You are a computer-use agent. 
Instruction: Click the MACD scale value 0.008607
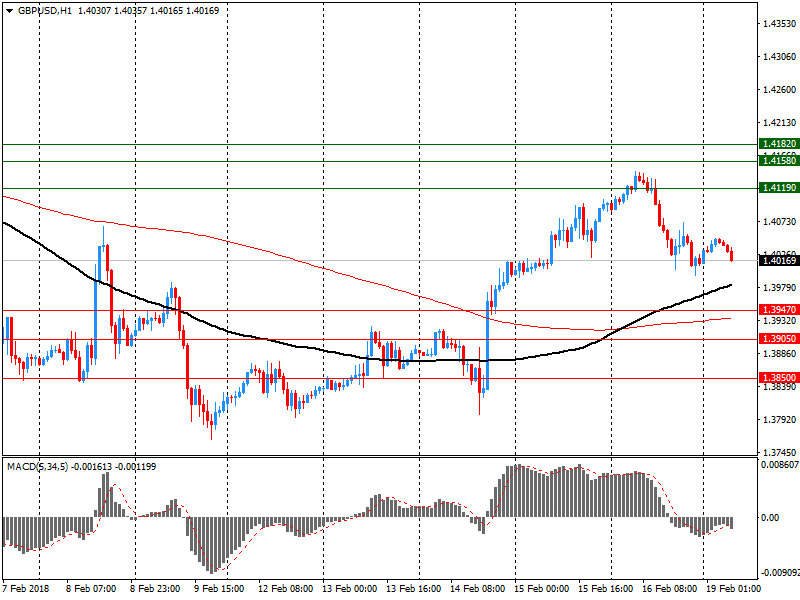(780, 465)
